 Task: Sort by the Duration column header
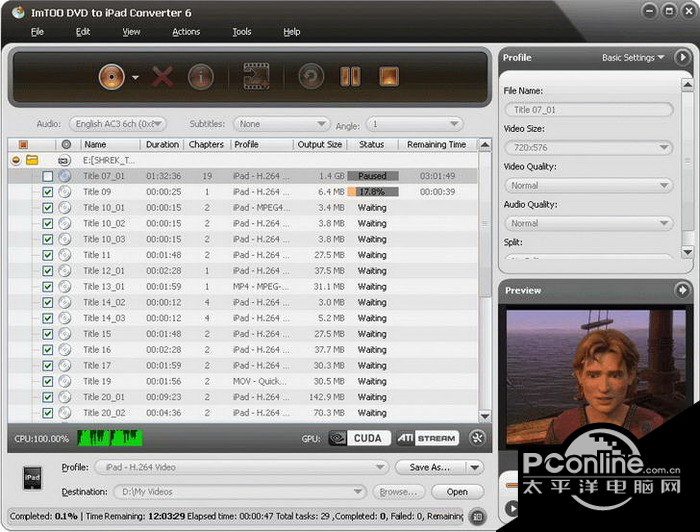(162, 144)
